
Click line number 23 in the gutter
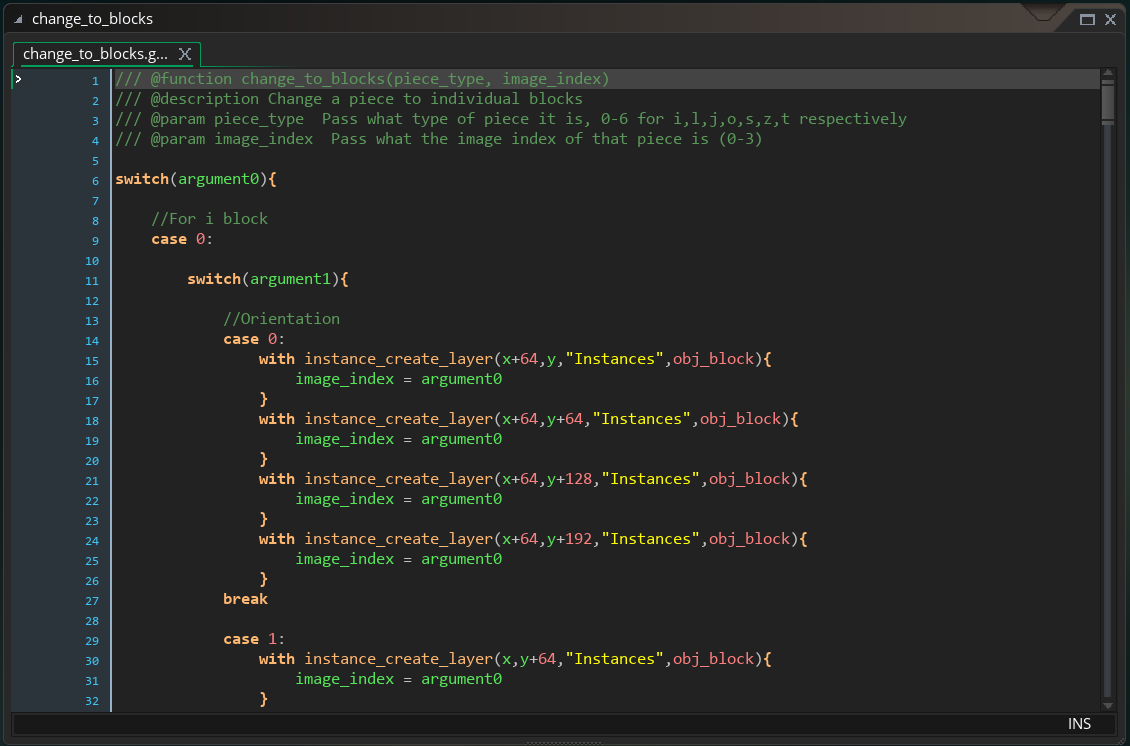click(x=92, y=521)
